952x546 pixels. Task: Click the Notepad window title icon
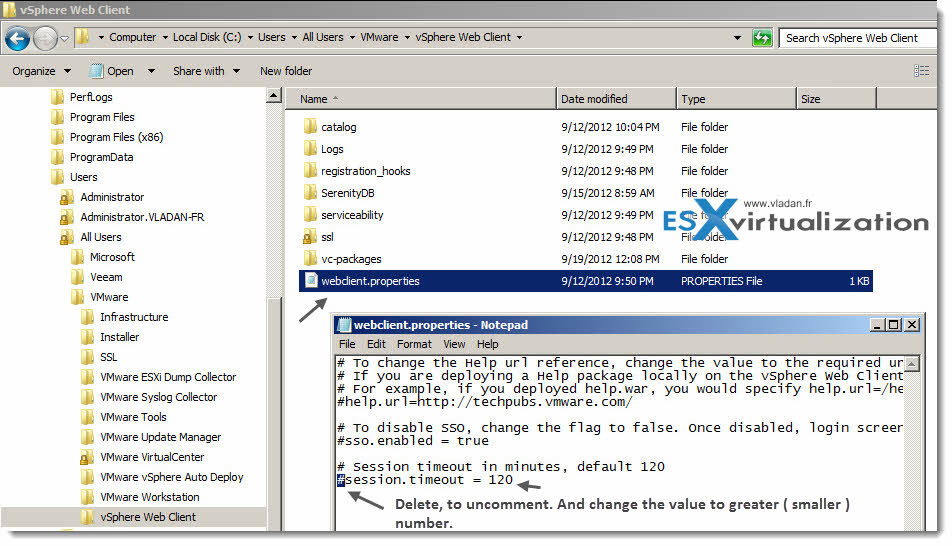pyautogui.click(x=344, y=325)
